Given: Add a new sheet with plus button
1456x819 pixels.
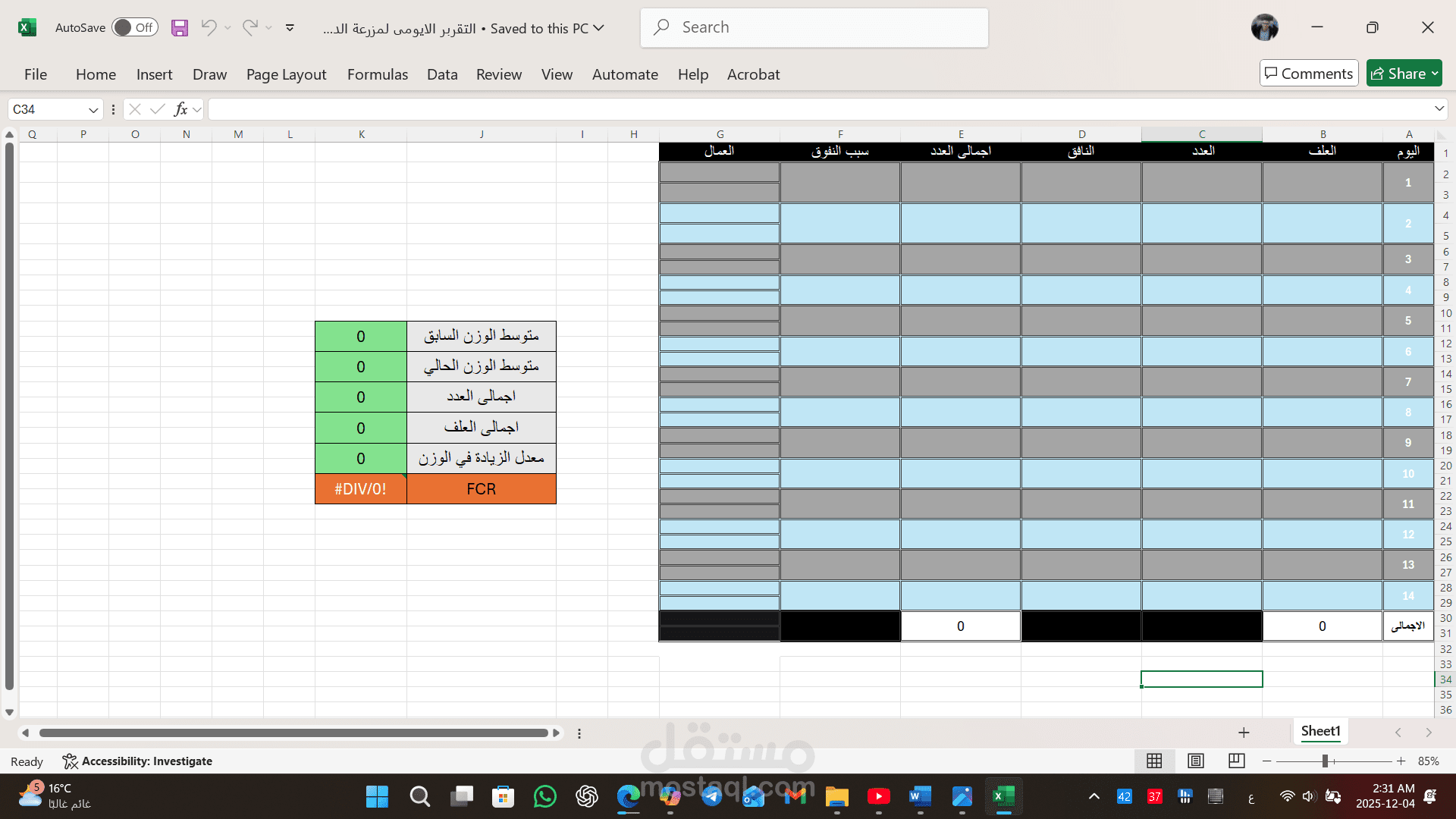Looking at the screenshot, I should 1244,733.
